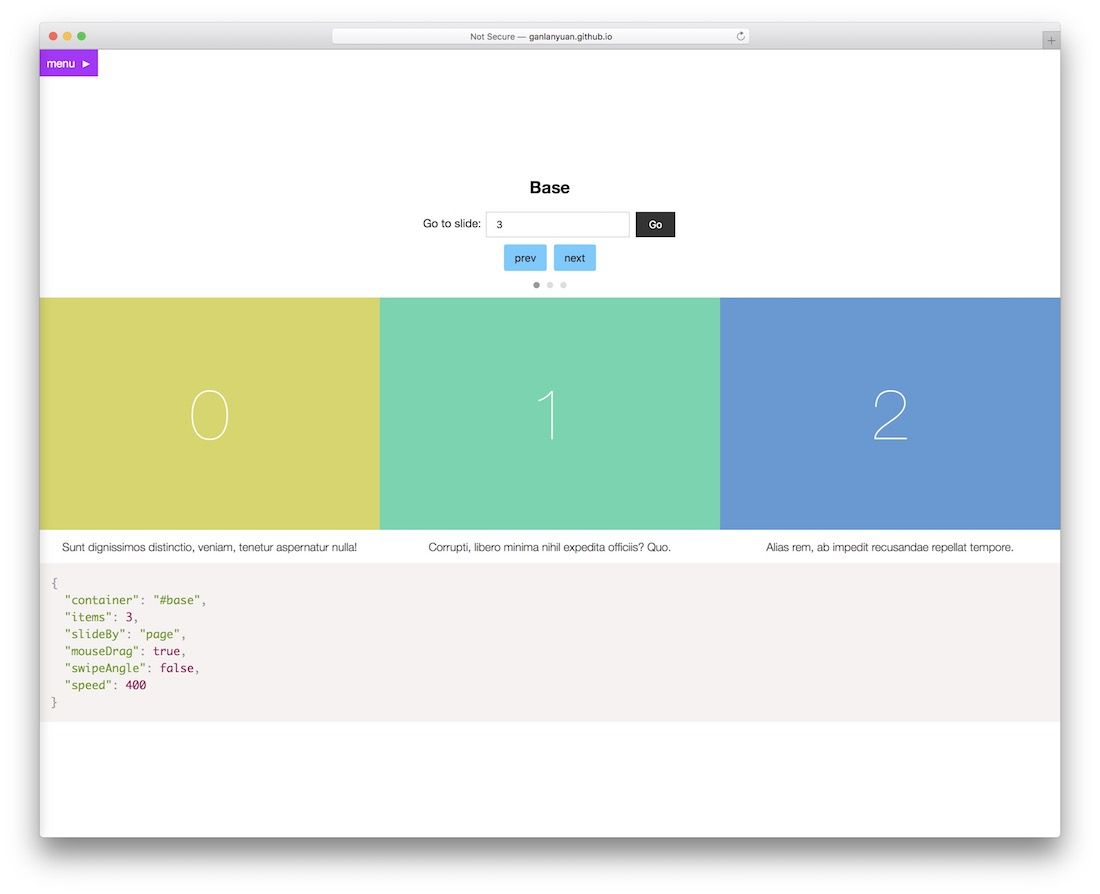Close the window with red button
The image size is (1100, 894).
click(53, 36)
